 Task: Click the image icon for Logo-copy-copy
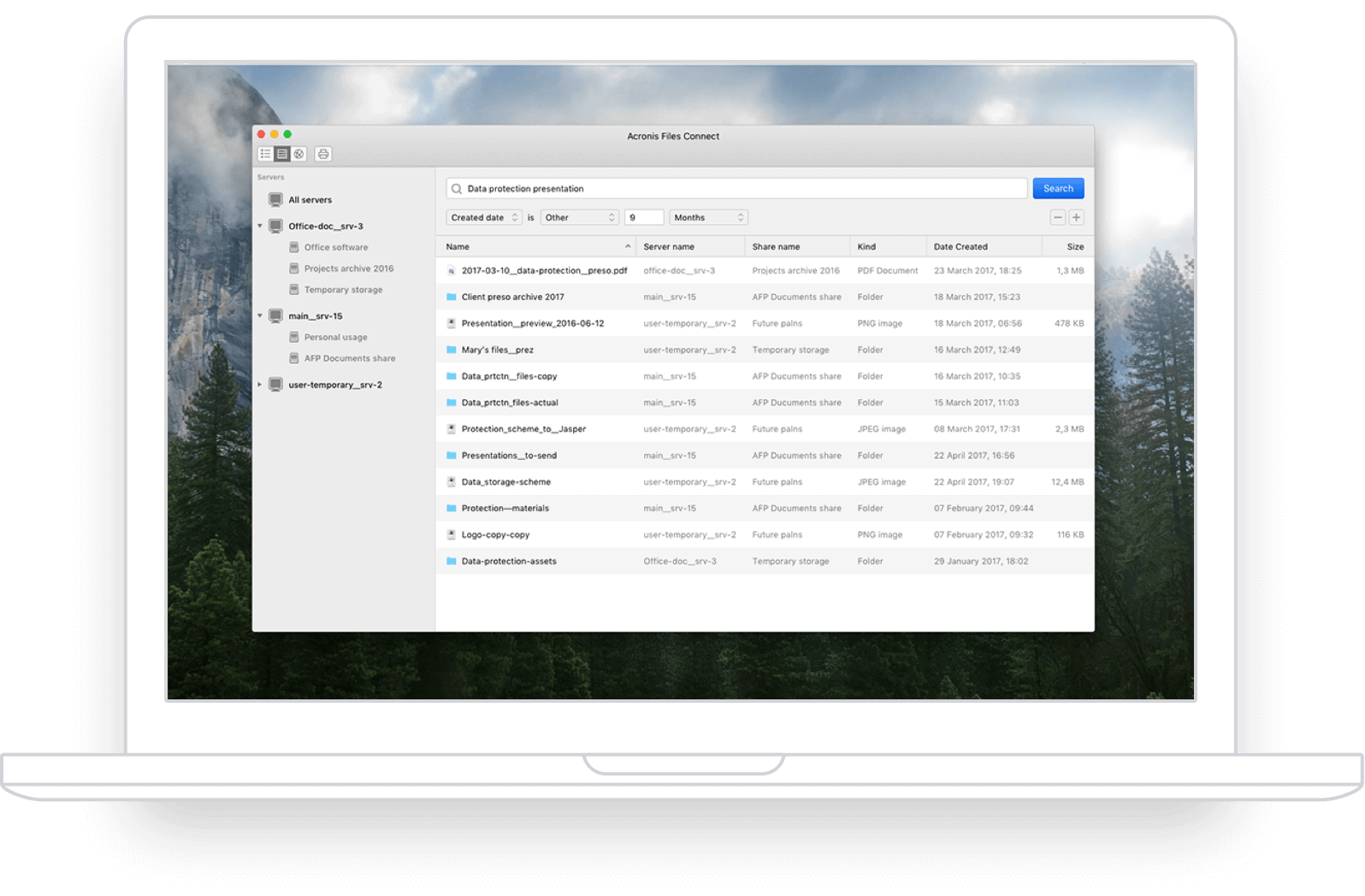pos(451,535)
